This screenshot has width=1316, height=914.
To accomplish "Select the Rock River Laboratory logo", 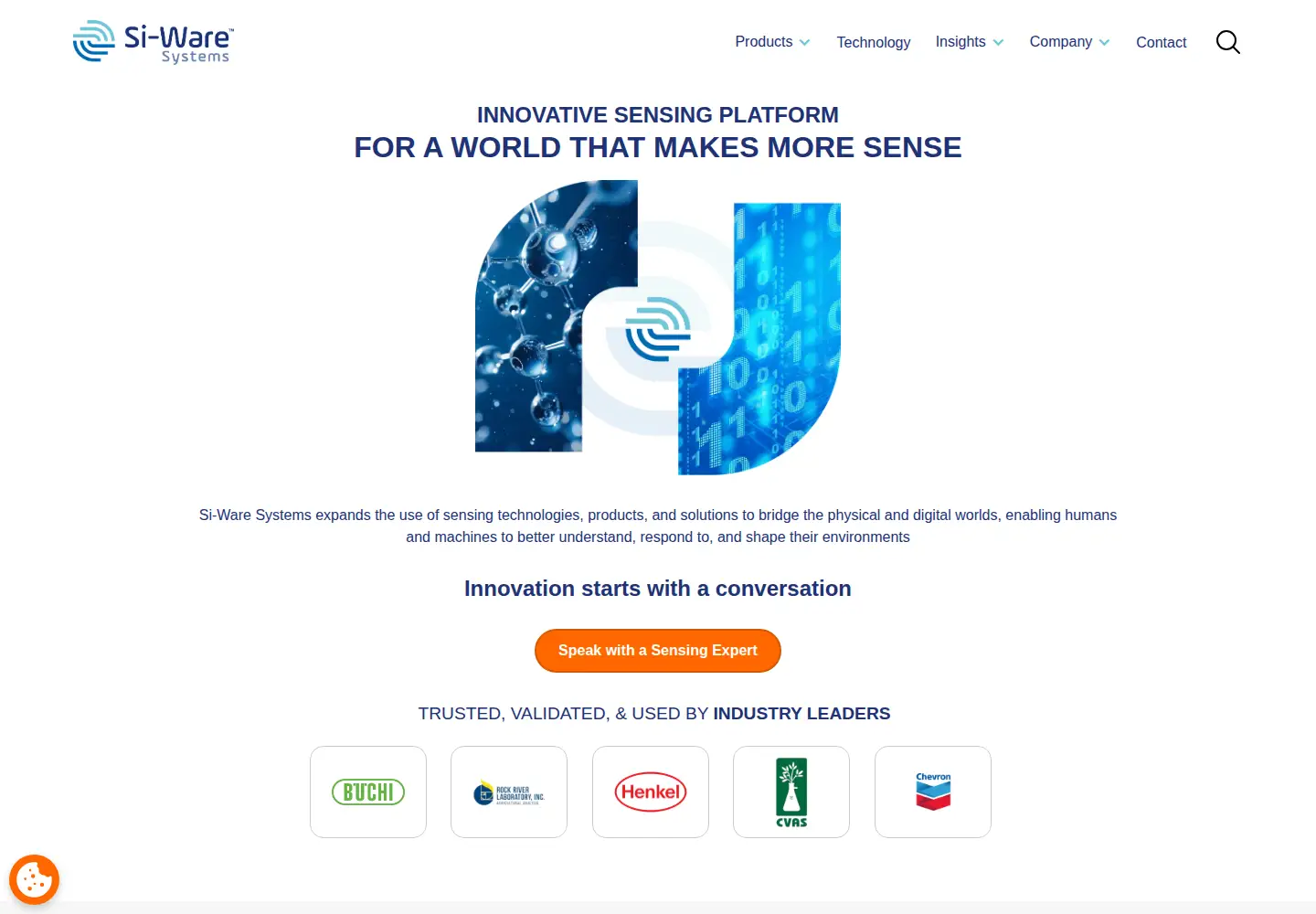I will click(509, 792).
